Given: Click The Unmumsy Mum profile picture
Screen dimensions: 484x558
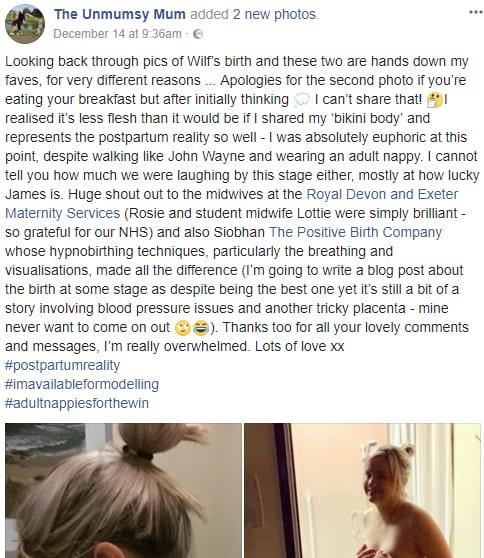Looking at the screenshot, I should [25, 24].
